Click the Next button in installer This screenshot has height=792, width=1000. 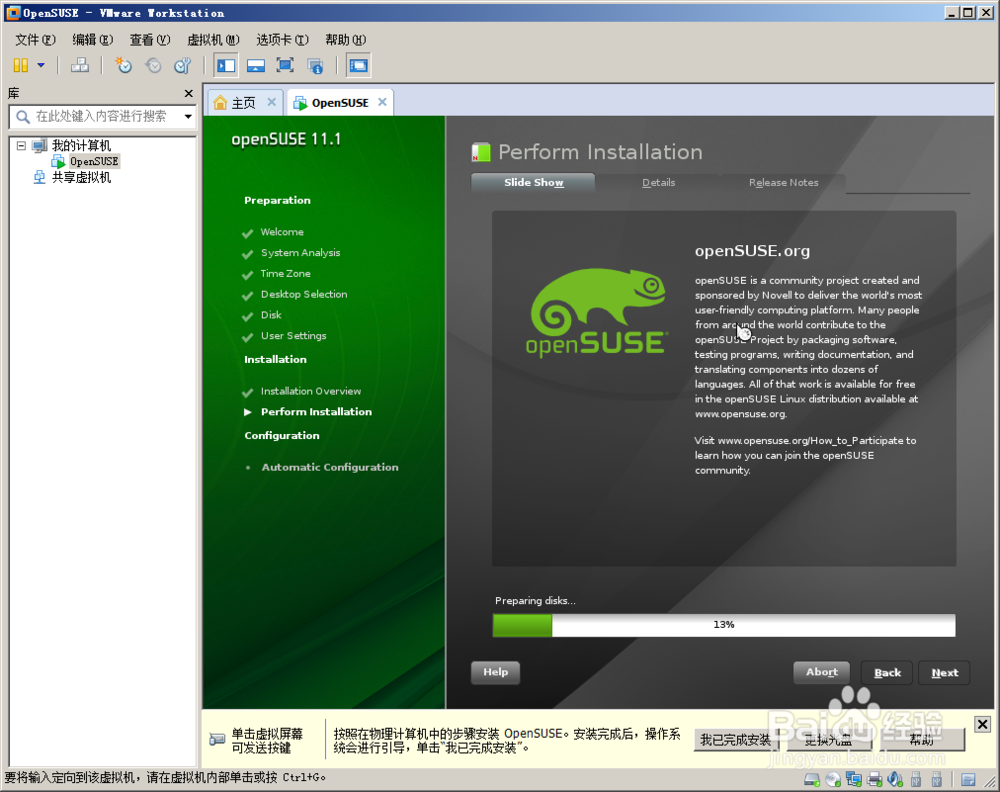click(x=945, y=673)
